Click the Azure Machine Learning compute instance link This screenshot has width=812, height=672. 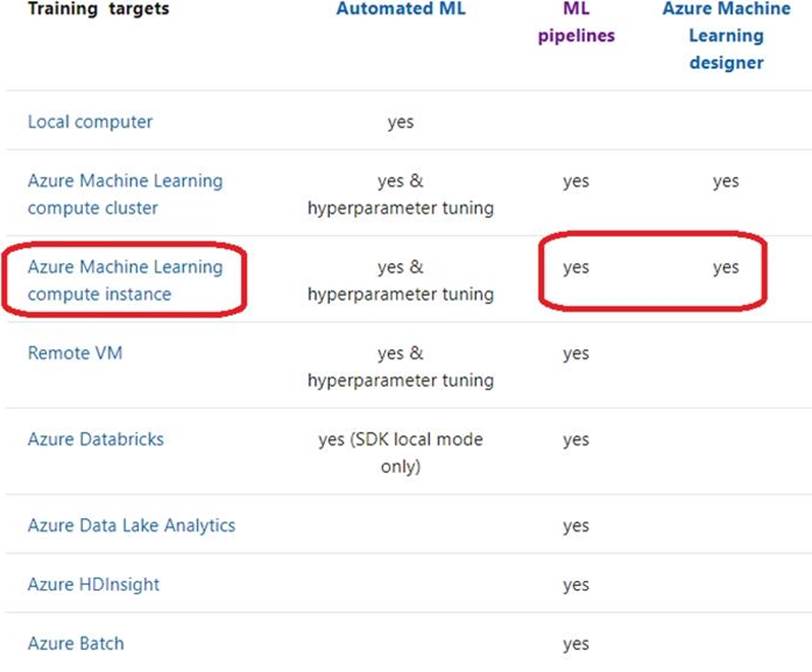click(x=125, y=280)
